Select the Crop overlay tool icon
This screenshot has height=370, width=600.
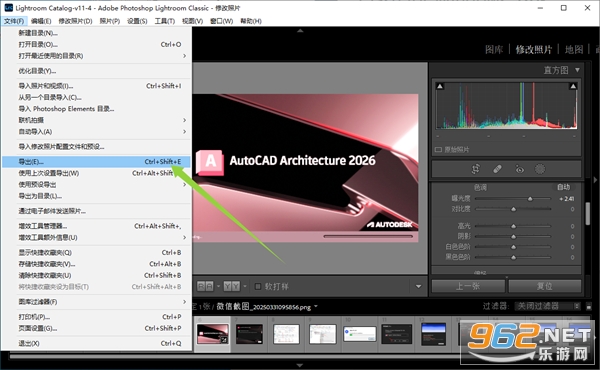(x=476, y=169)
